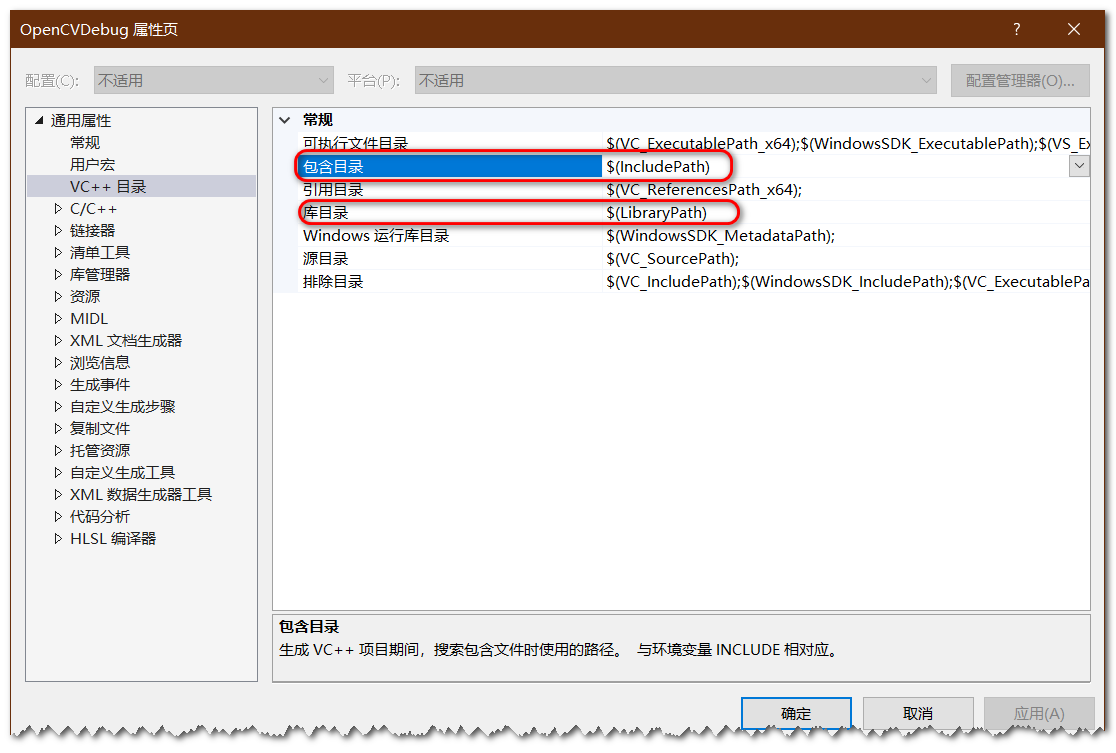Collapse the 通用属性 tree node

[40, 120]
